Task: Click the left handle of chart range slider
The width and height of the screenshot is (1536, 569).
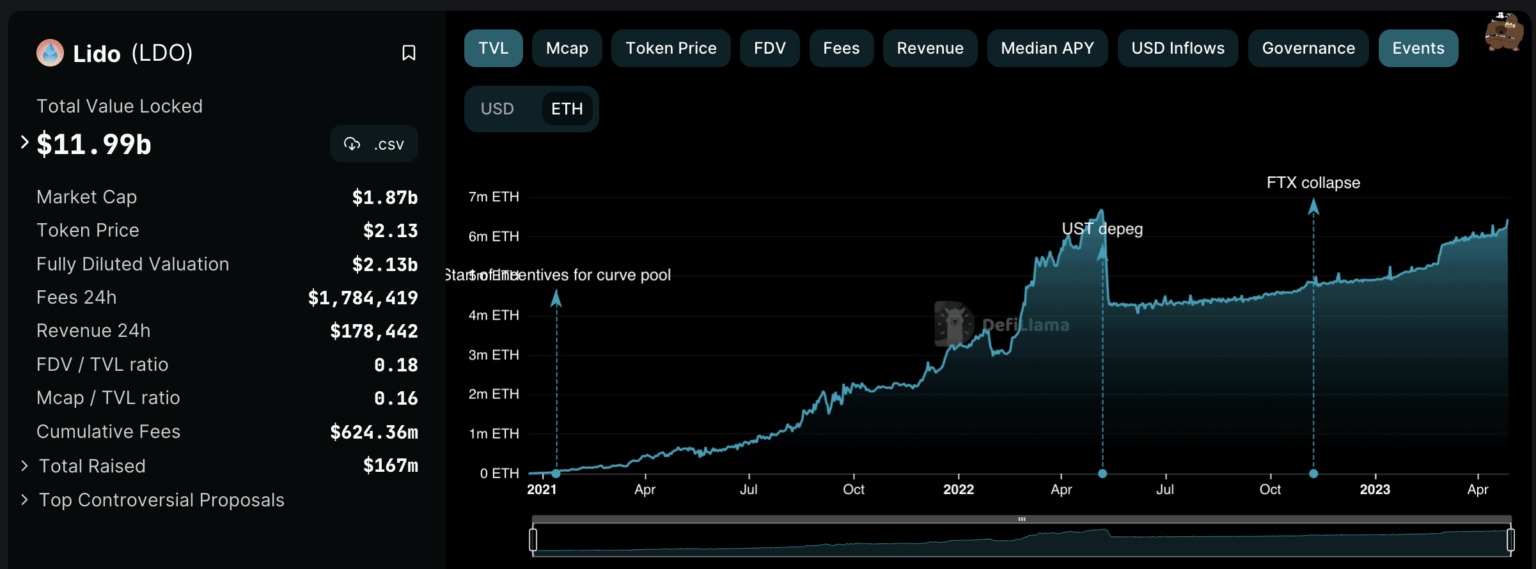Action: [x=533, y=541]
